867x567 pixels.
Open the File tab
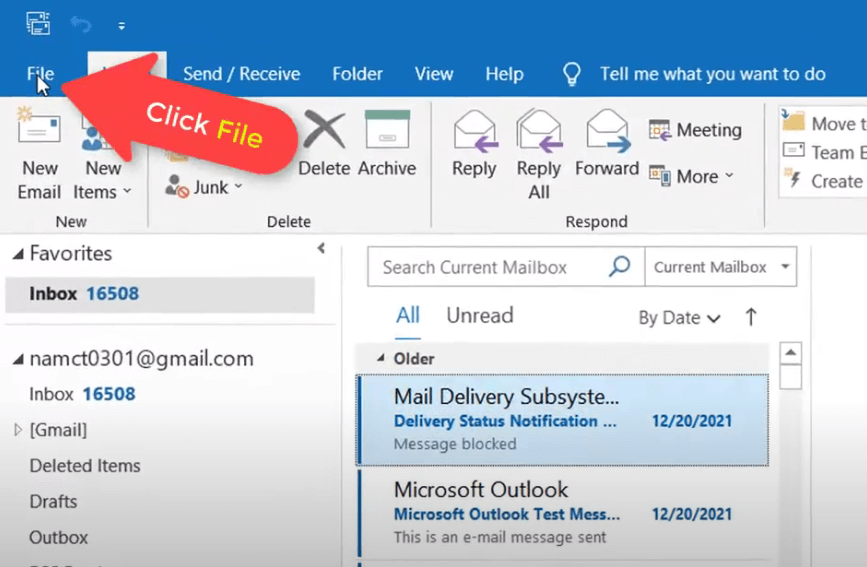40,74
